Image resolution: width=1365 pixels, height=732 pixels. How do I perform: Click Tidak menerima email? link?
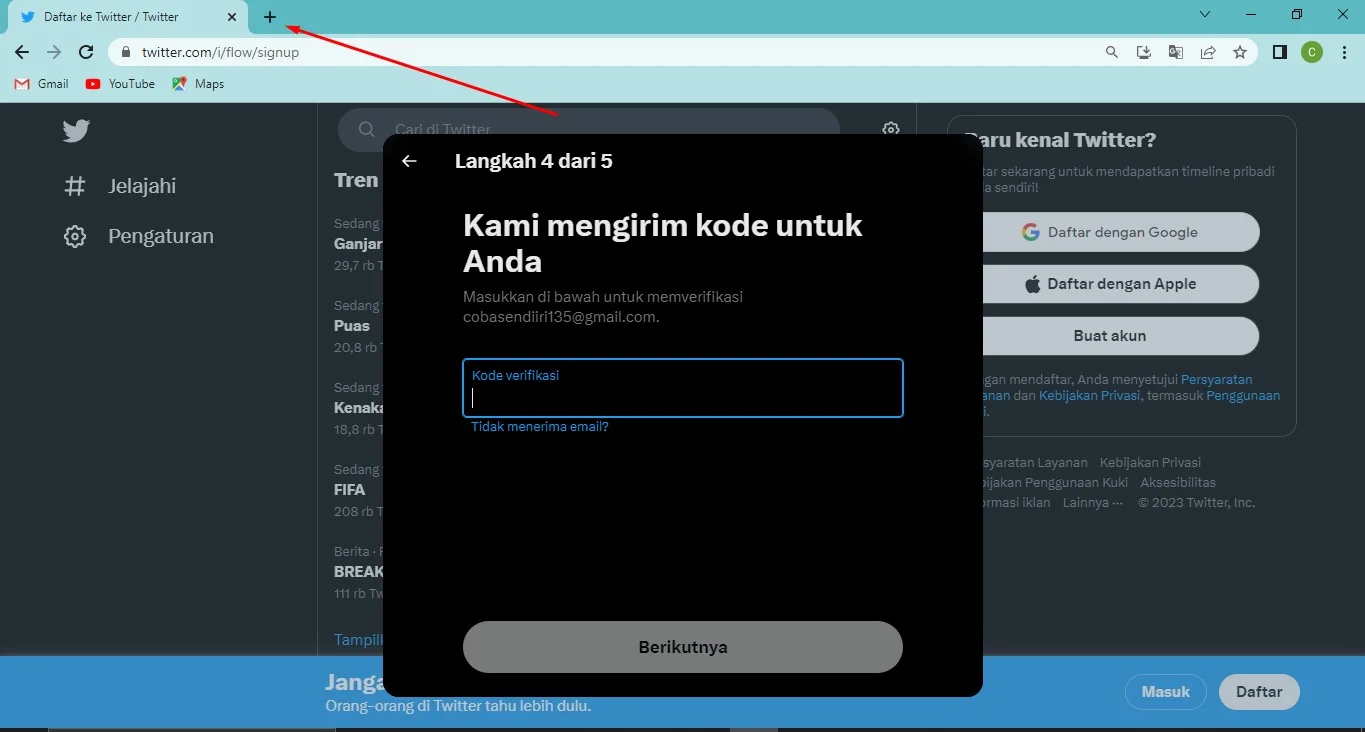coord(540,427)
